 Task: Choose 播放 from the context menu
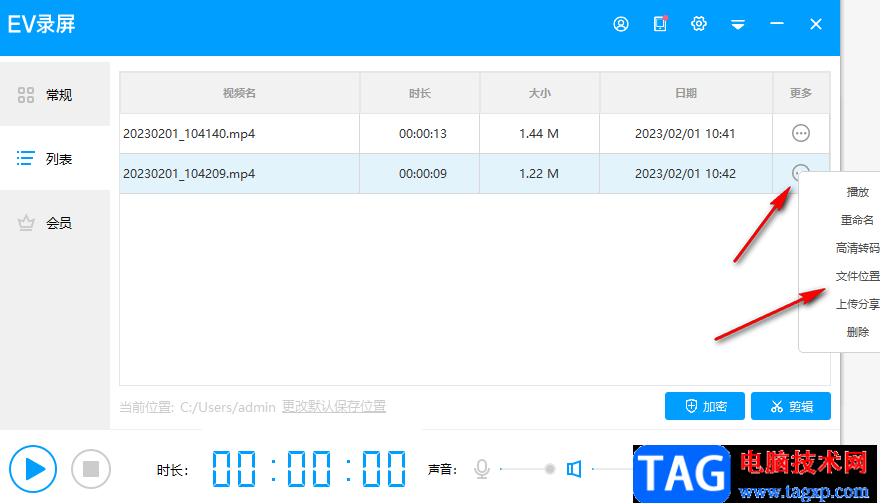click(x=858, y=192)
